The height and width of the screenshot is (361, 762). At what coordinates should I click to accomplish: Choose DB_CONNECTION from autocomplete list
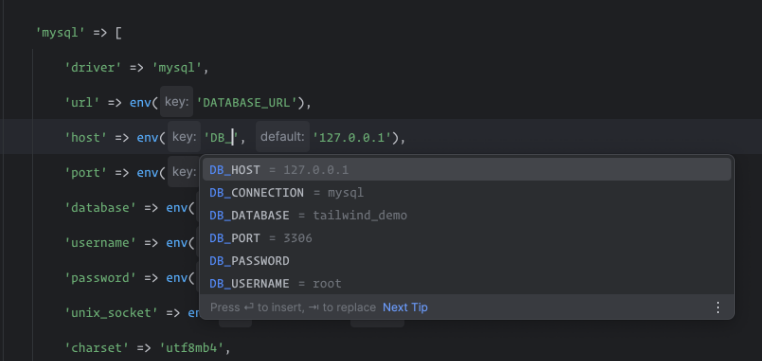point(467,193)
